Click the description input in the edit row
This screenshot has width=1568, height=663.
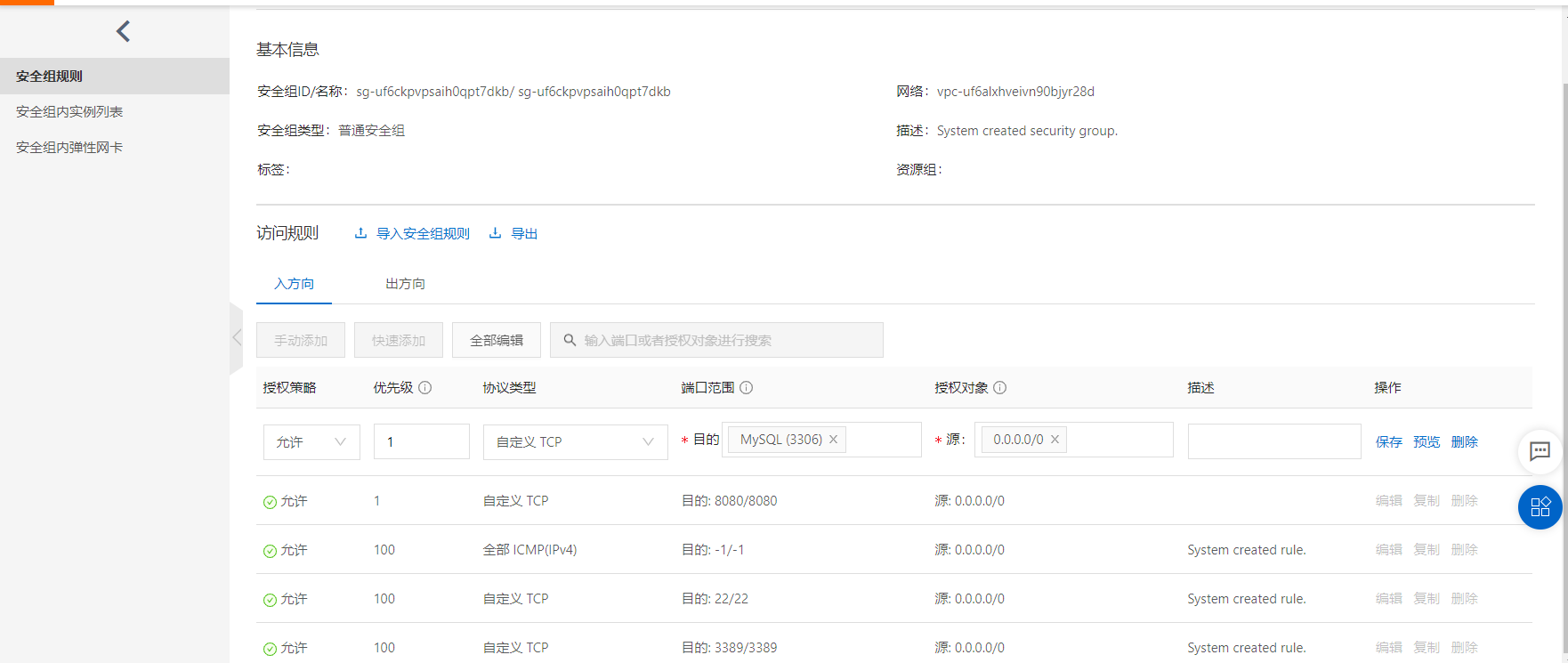[1274, 441]
